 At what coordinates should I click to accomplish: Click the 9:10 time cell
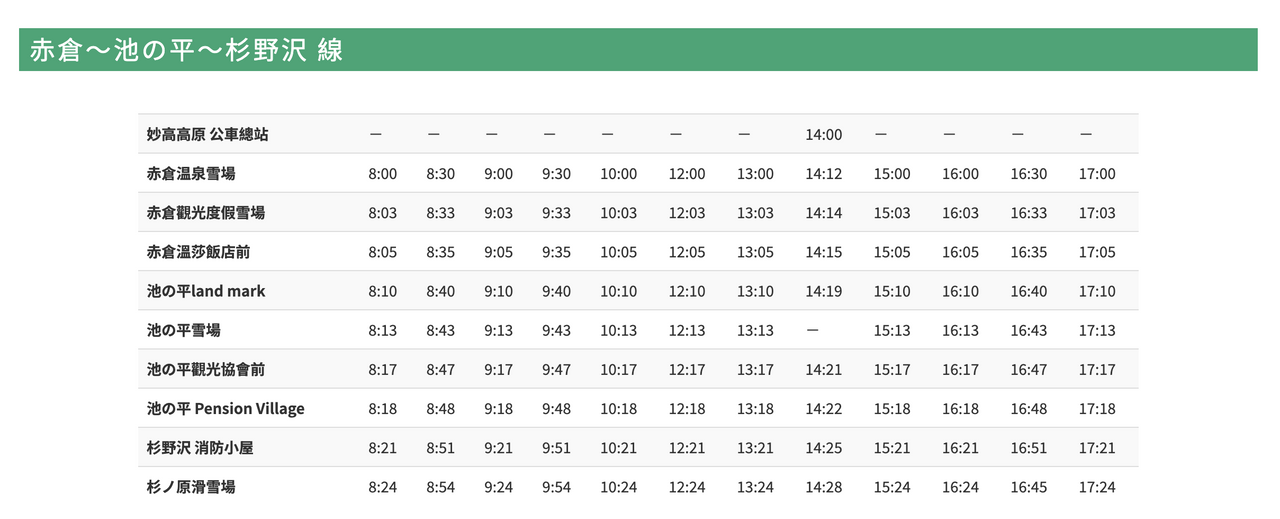point(498,291)
